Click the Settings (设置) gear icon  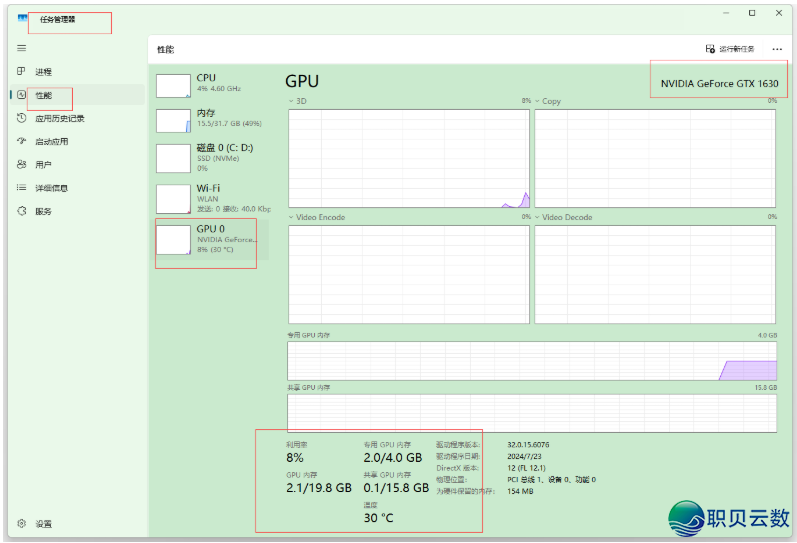pos(21,523)
